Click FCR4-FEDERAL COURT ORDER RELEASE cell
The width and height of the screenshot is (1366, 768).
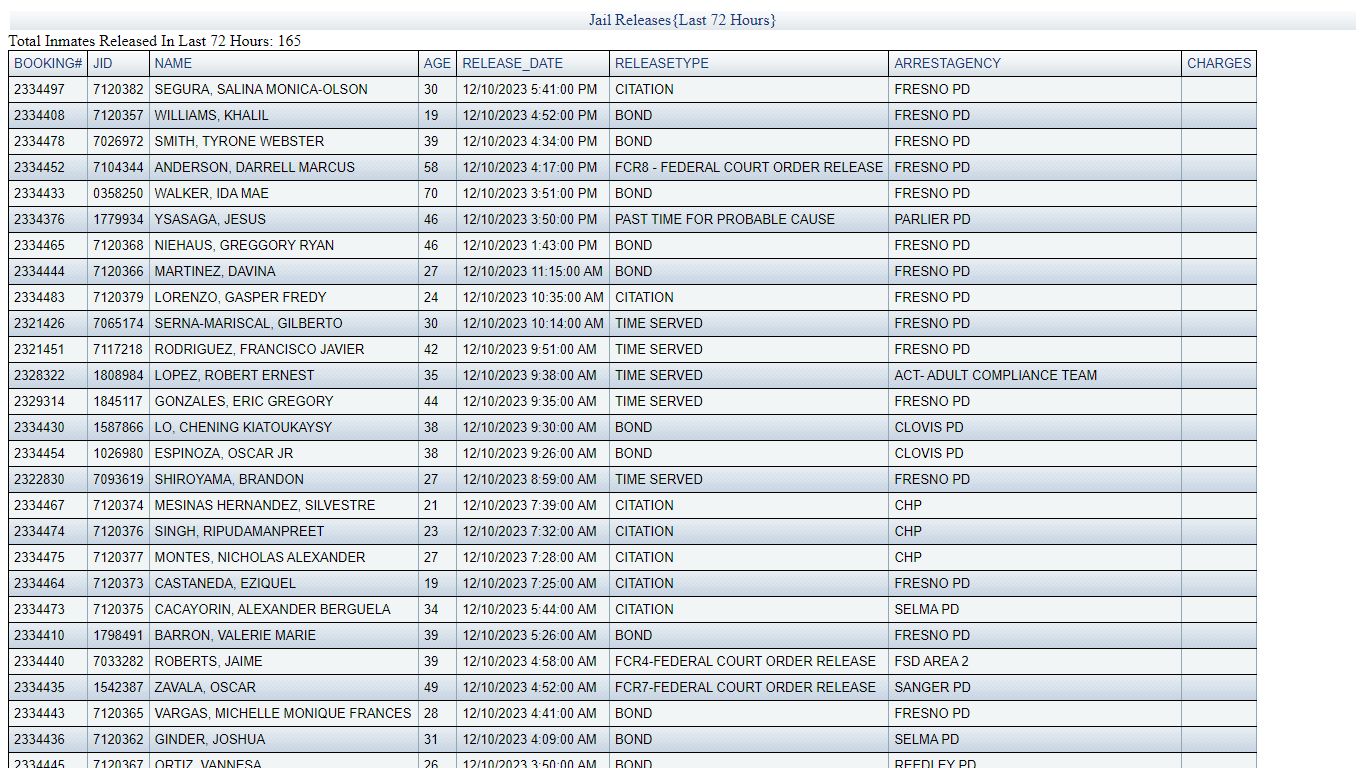(x=745, y=661)
